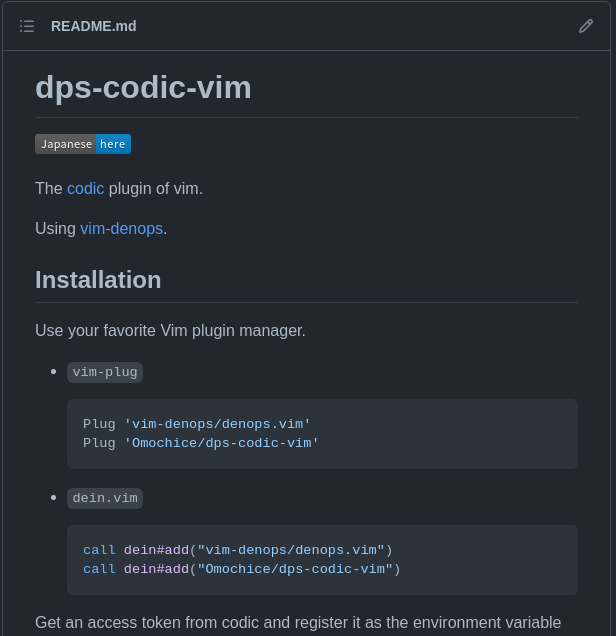The image size is (616, 636).
Task: Click the 'Use your favorite Vim plugin manager' text
Action: point(170,331)
